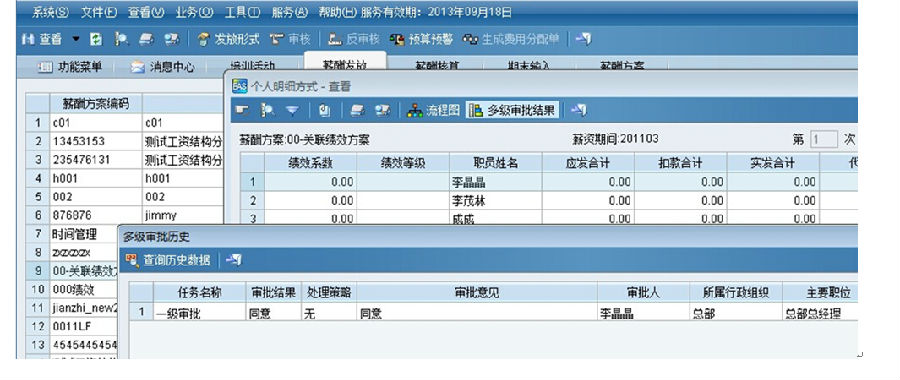The width and height of the screenshot is (900, 380).
Task: Click the 反审核 toolbar button
Action: point(354,39)
